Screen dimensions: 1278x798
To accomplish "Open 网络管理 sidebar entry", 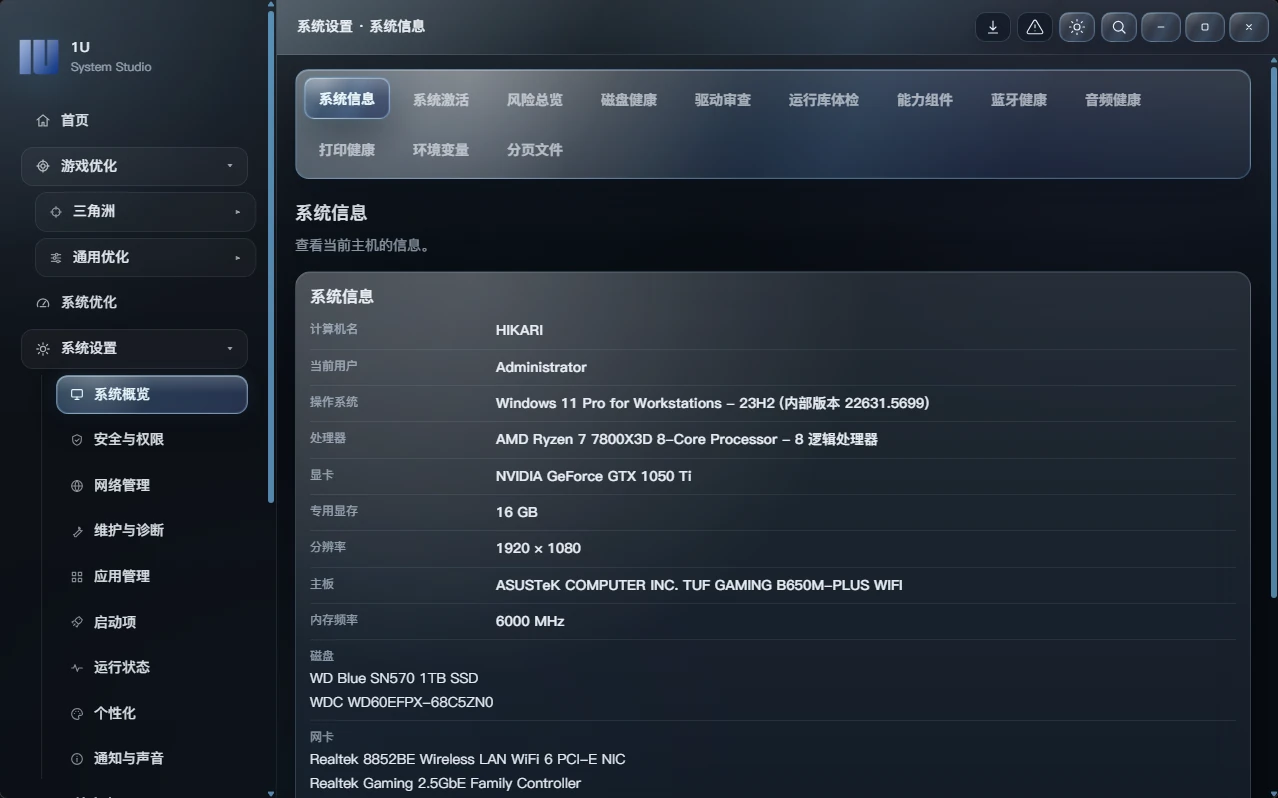I will coord(151,486).
